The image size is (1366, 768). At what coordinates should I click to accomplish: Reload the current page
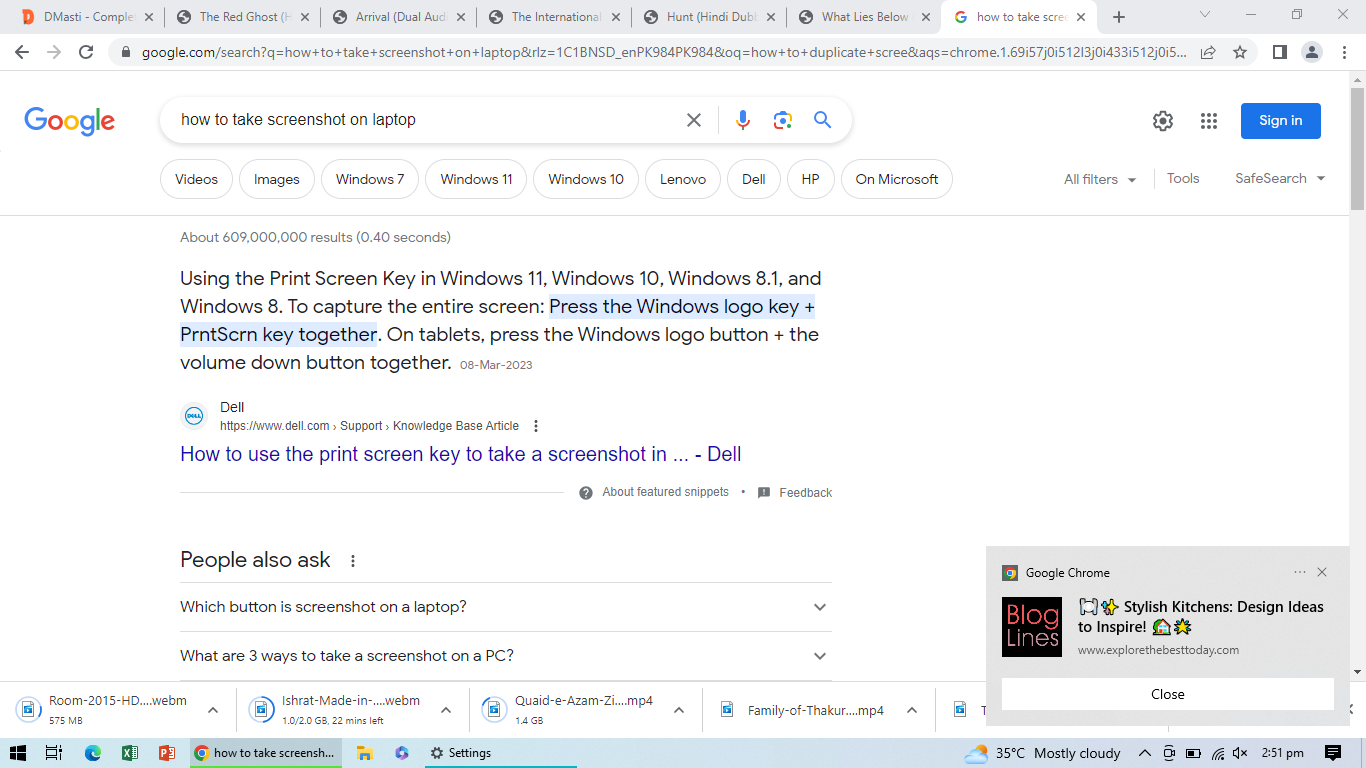[87, 52]
